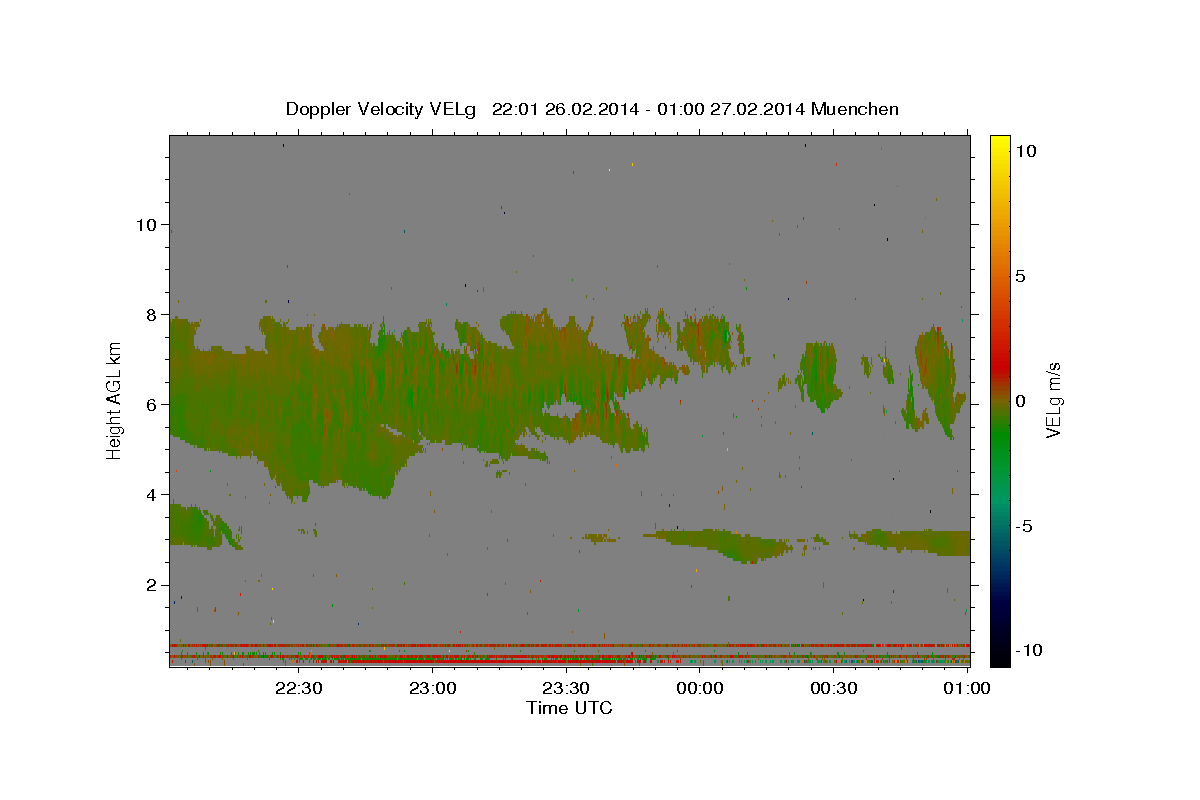Click the height axis label 2

tap(150, 585)
